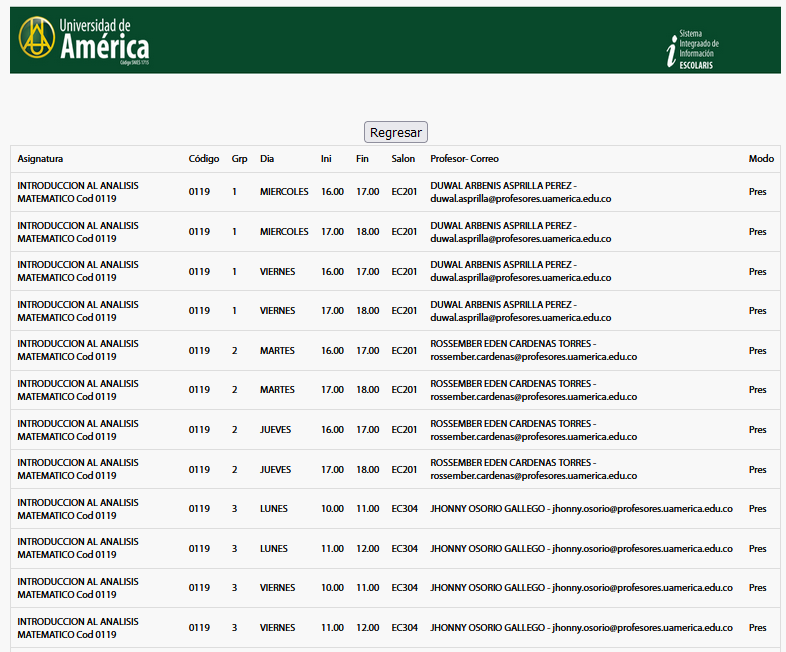Click the Asignatura column header
This screenshot has width=786, height=652.
click(40, 159)
